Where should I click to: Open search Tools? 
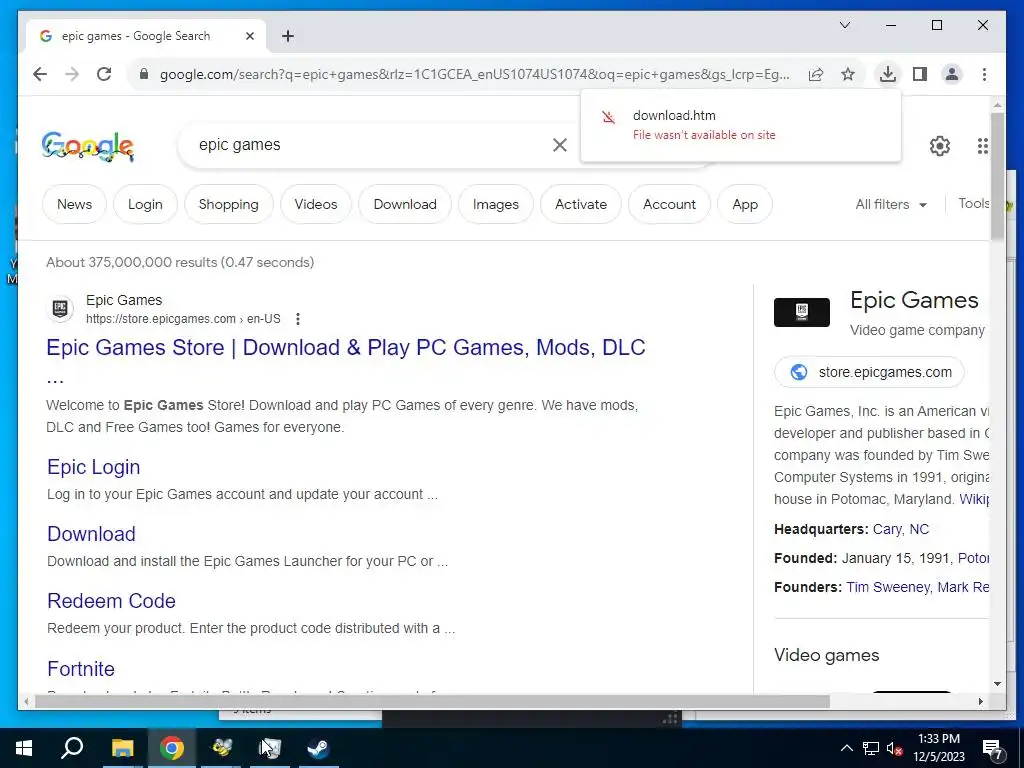click(x=974, y=204)
